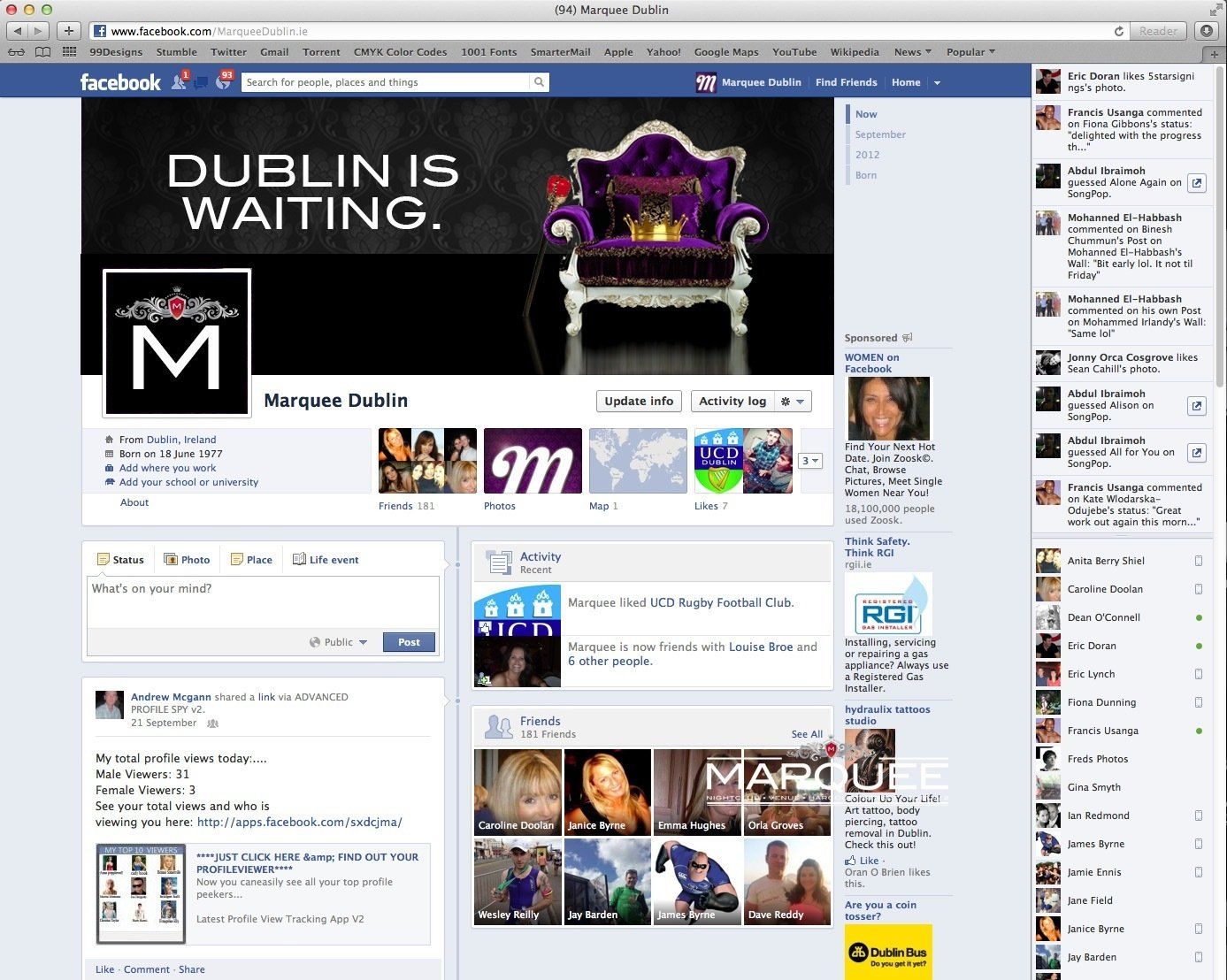
Task: Open the account menu arrow next to Home
Action: click(x=937, y=83)
